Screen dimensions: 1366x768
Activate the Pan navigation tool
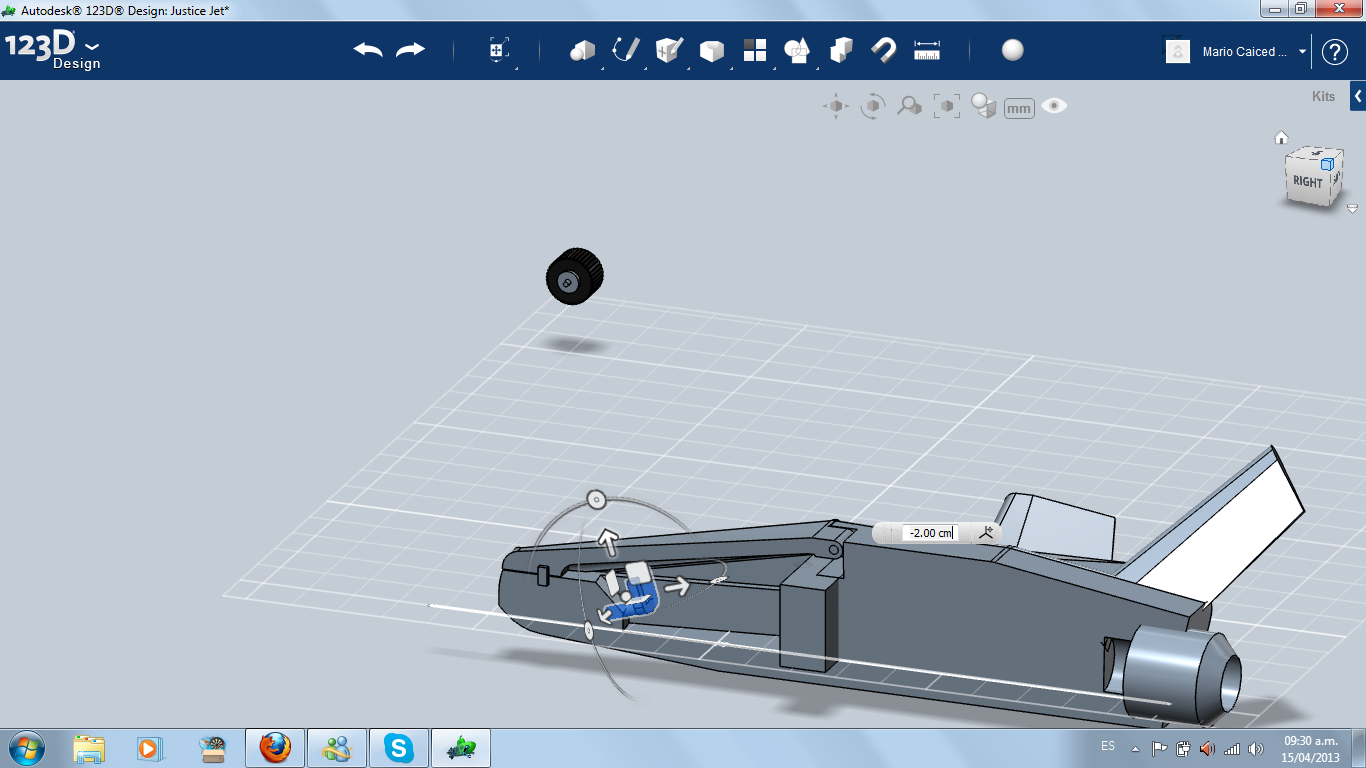(836, 106)
